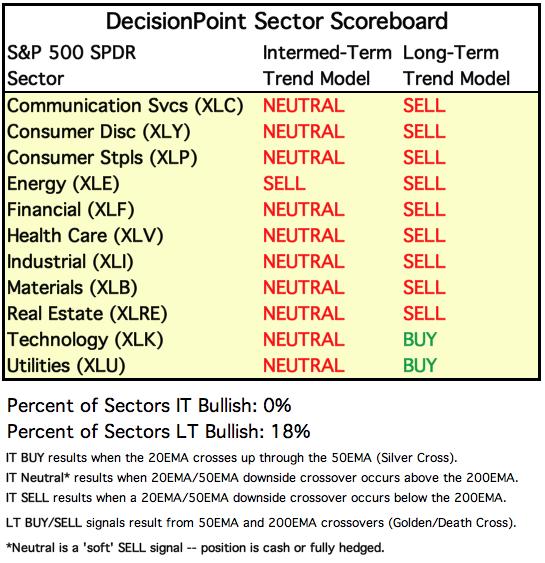Screen dimensions: 545x563
Task: Select the Utilities (XLU) sector label
Action: point(66,366)
